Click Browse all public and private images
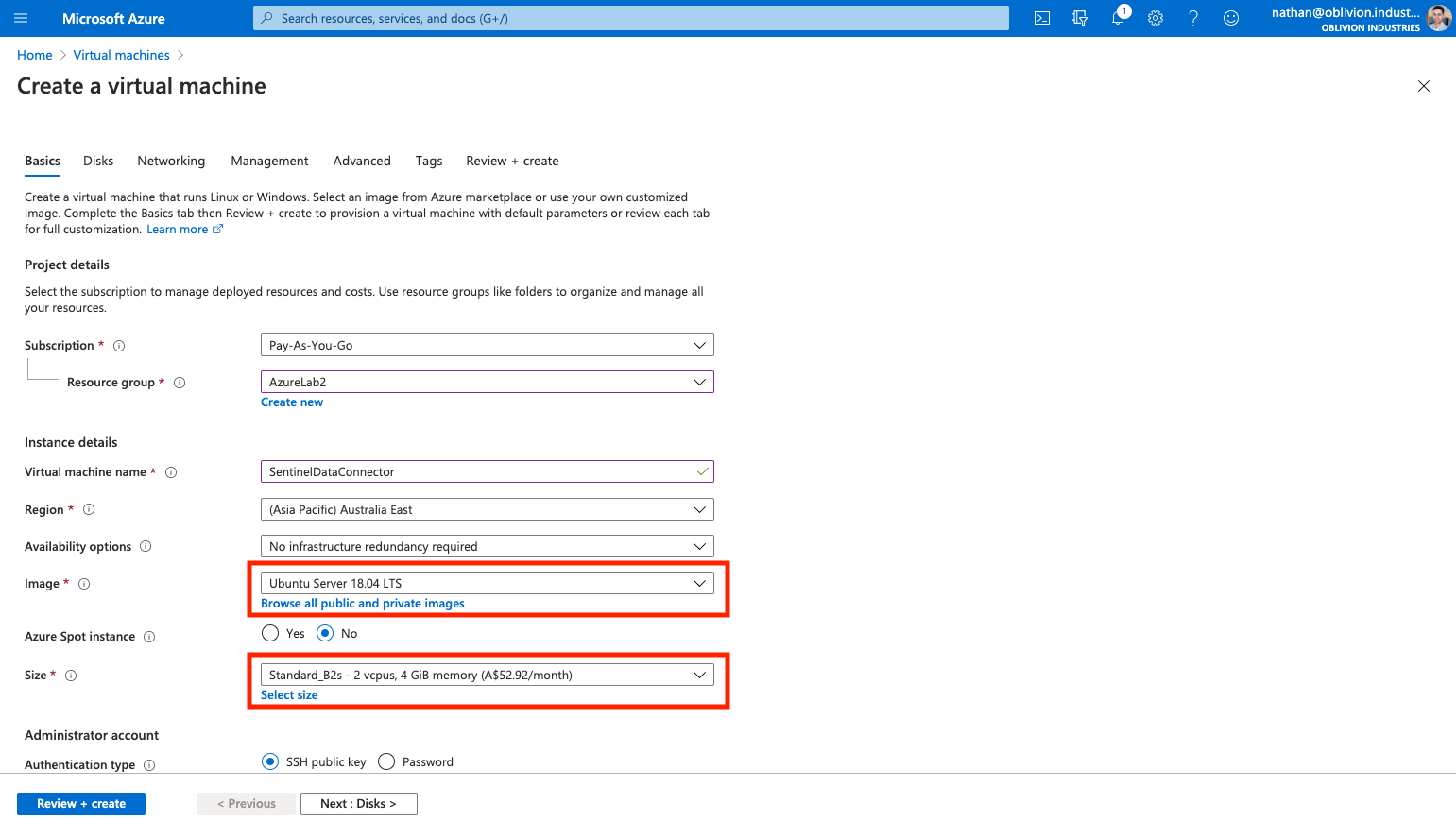 tap(363, 604)
